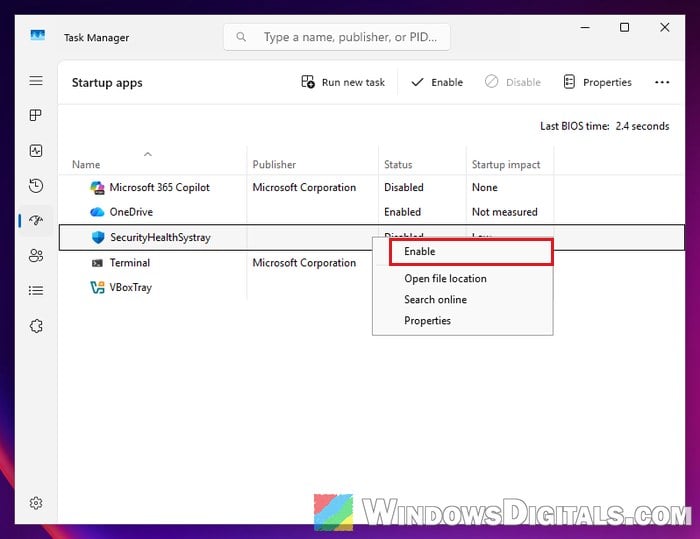Select the VBoxTray row name
The image size is (700, 539).
pyautogui.click(x=131, y=288)
